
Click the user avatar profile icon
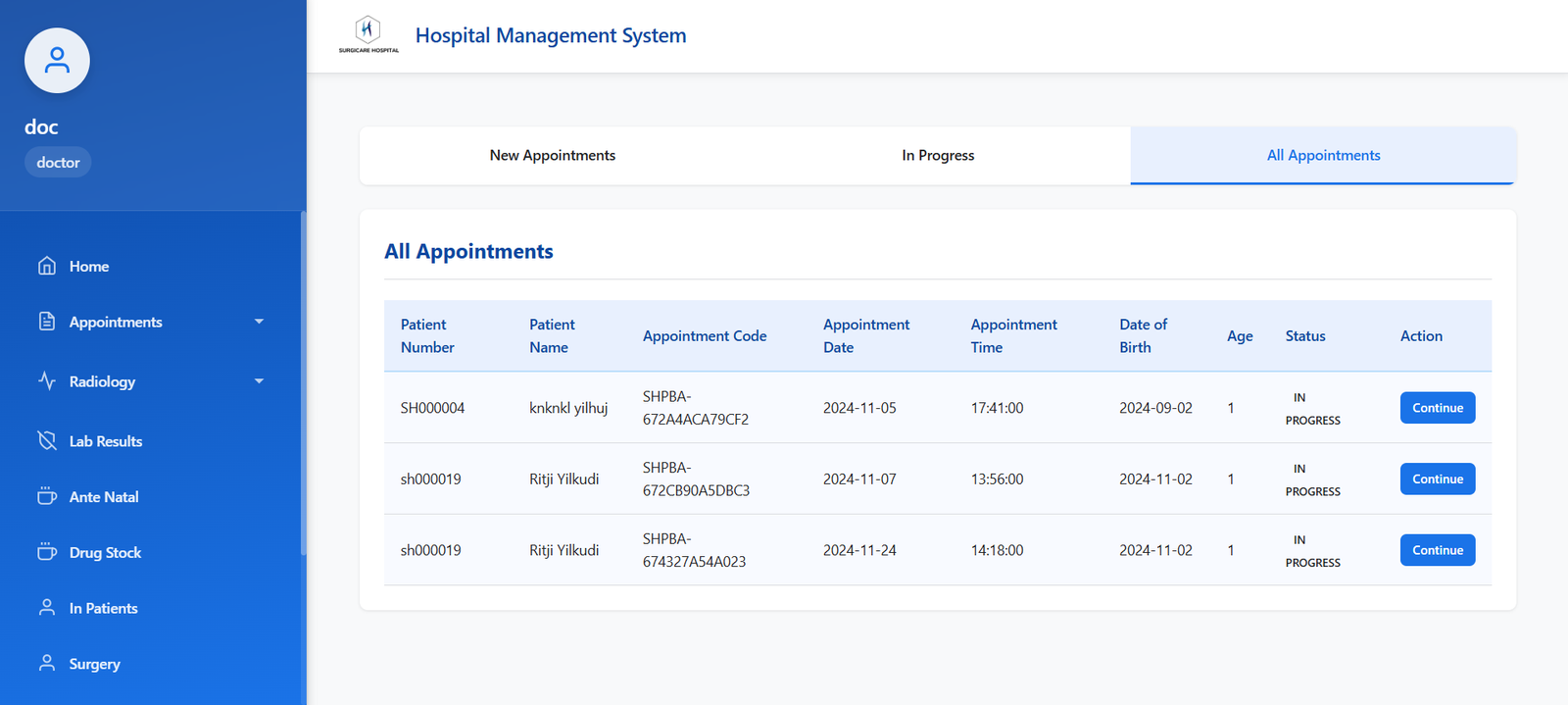[x=57, y=61]
